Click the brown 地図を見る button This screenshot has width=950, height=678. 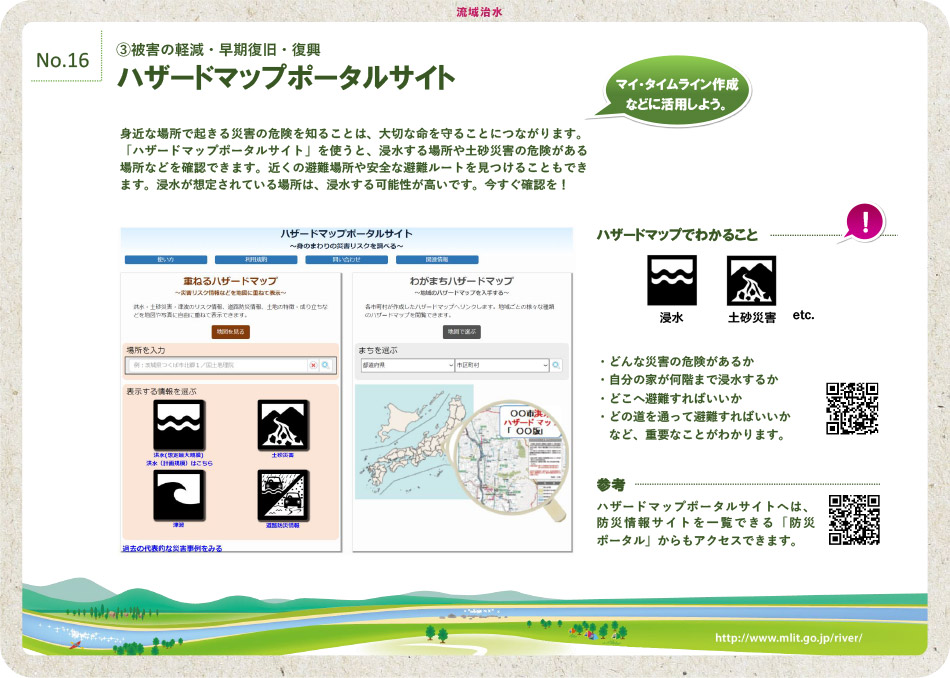(231, 331)
